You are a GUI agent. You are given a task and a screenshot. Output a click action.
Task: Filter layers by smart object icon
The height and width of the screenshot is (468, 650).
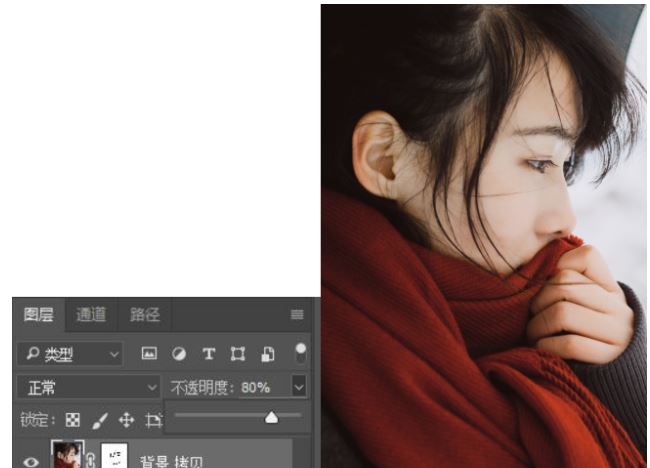point(268,354)
